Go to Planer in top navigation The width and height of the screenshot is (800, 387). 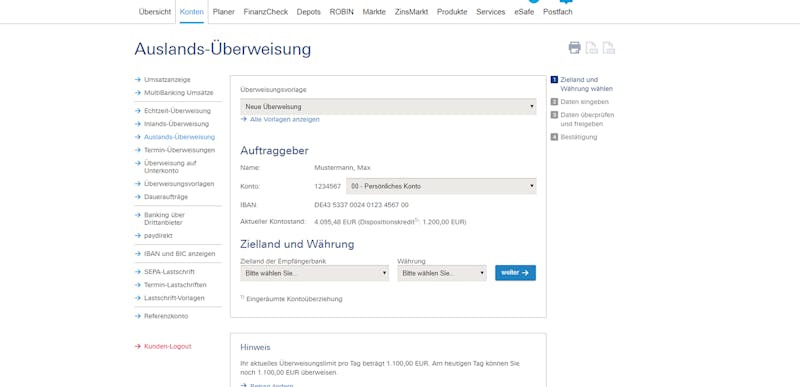(x=223, y=12)
